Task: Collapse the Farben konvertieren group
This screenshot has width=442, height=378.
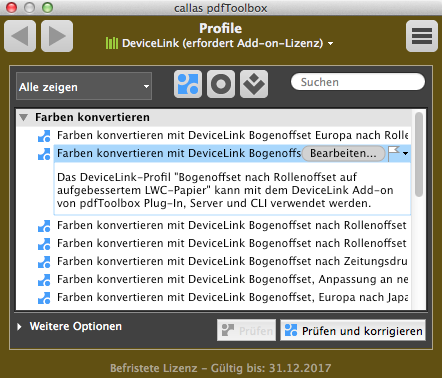Action: point(23,117)
